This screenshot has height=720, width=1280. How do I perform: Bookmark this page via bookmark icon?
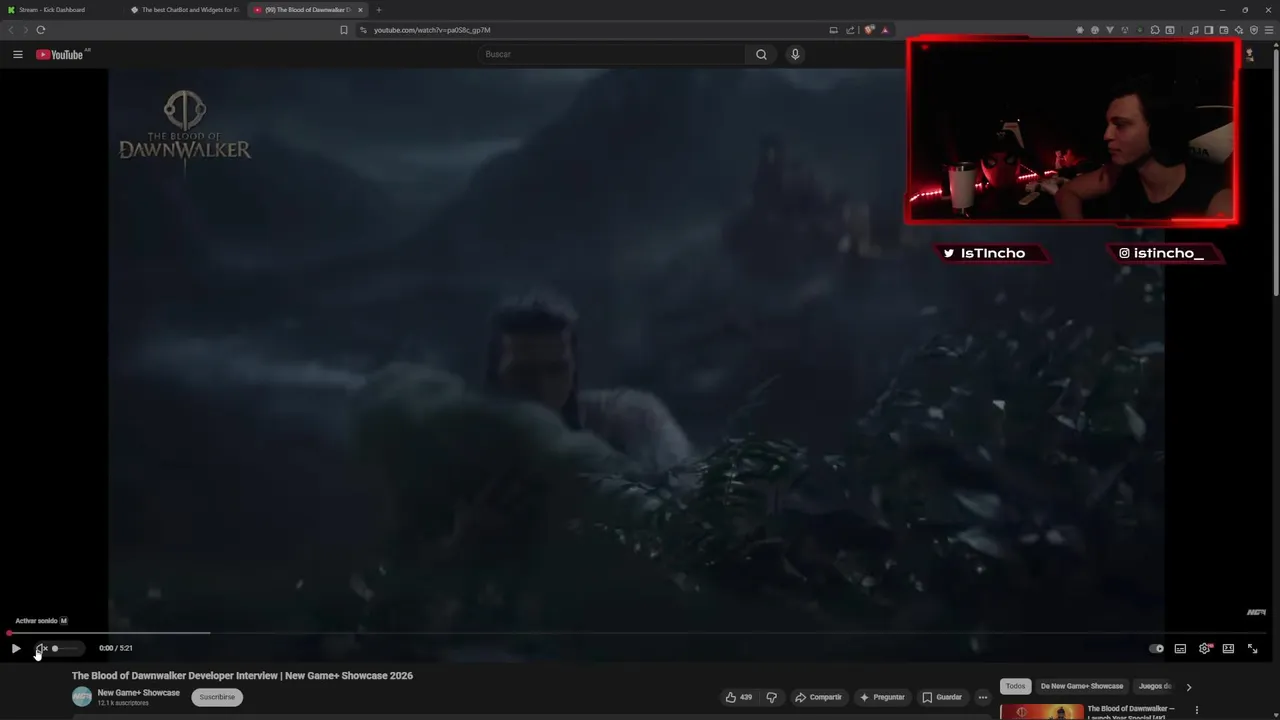344,30
